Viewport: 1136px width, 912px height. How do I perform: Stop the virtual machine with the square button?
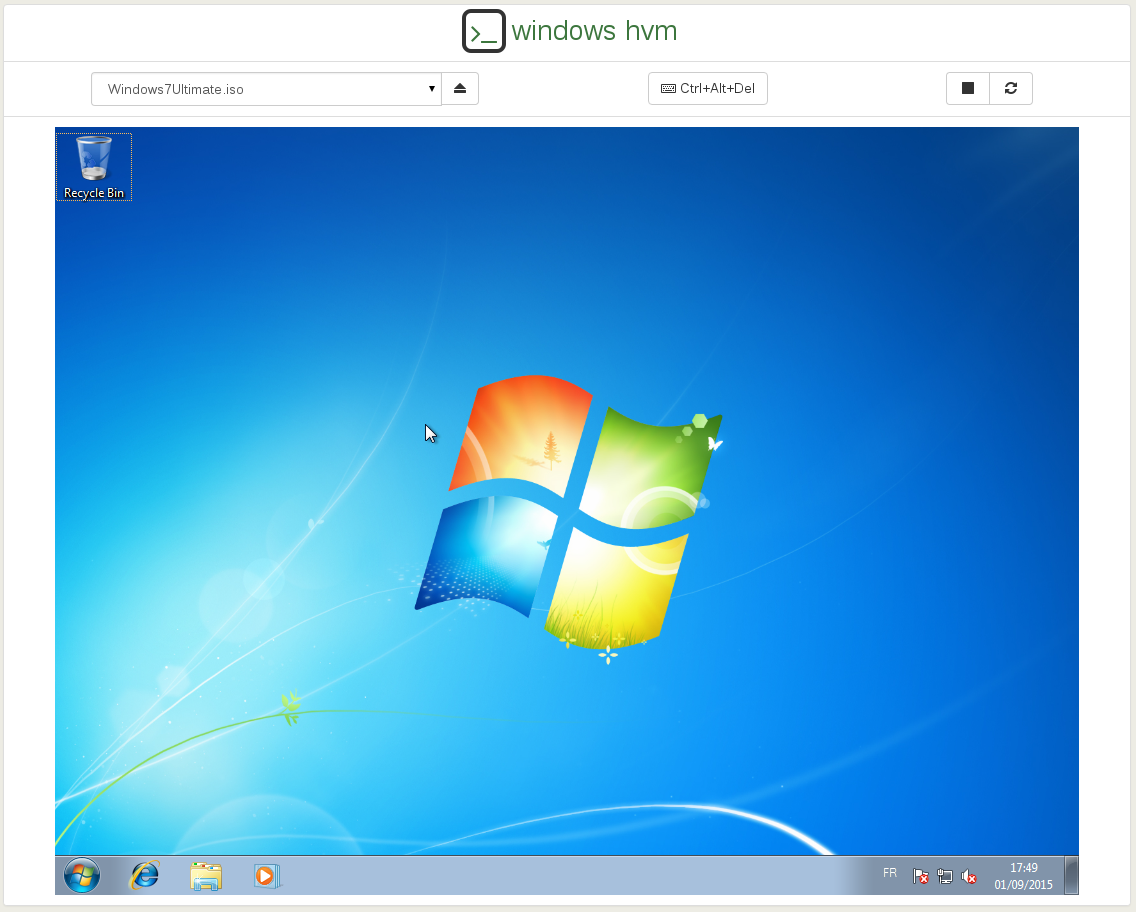[x=968, y=88]
